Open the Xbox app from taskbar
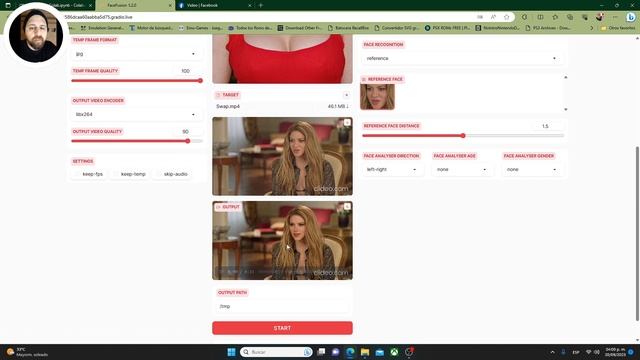The width and height of the screenshot is (640, 360). click(x=394, y=352)
